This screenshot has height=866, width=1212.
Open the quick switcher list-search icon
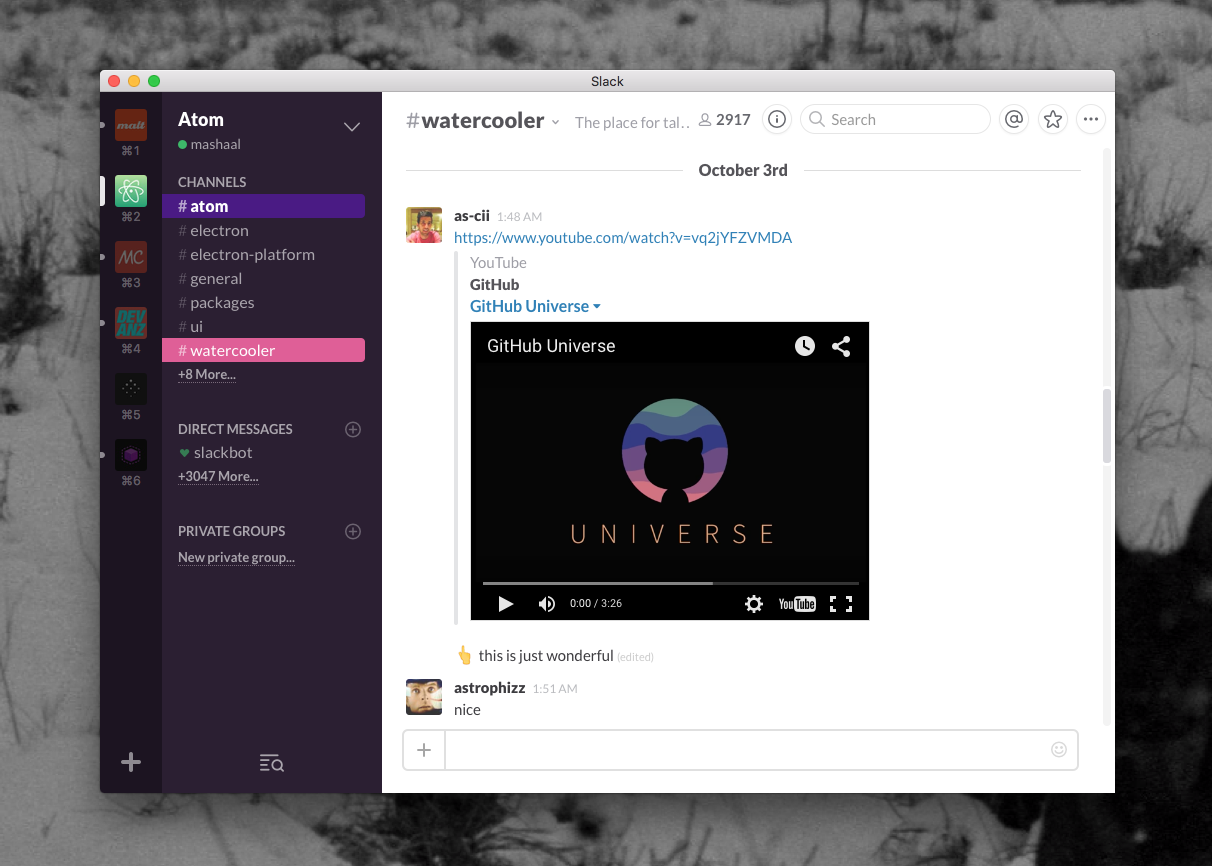tap(272, 763)
